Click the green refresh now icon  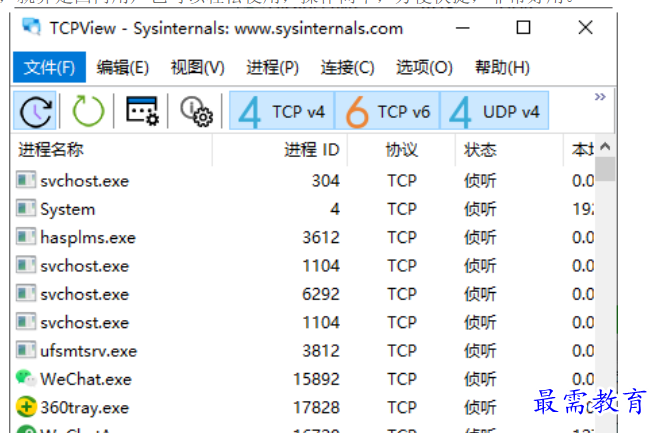click(x=88, y=111)
